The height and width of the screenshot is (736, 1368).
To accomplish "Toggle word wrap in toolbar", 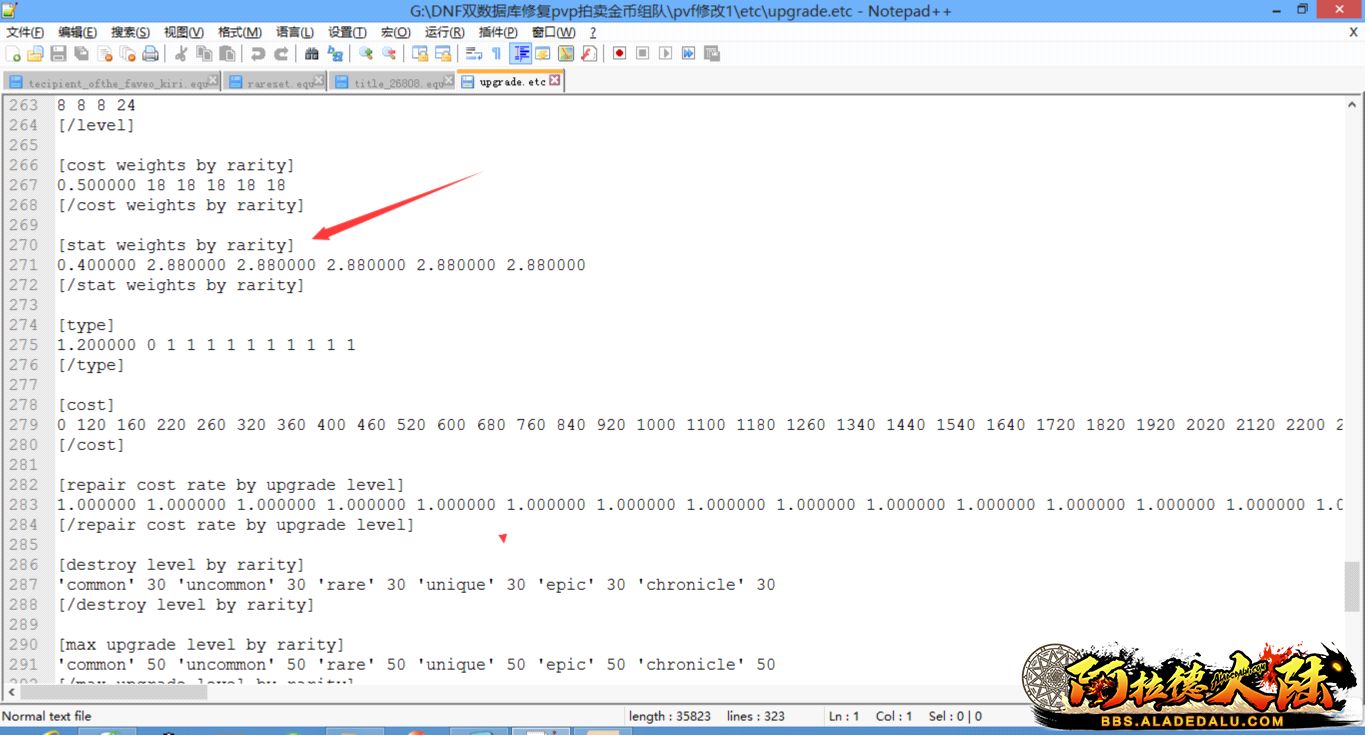I will (x=474, y=54).
